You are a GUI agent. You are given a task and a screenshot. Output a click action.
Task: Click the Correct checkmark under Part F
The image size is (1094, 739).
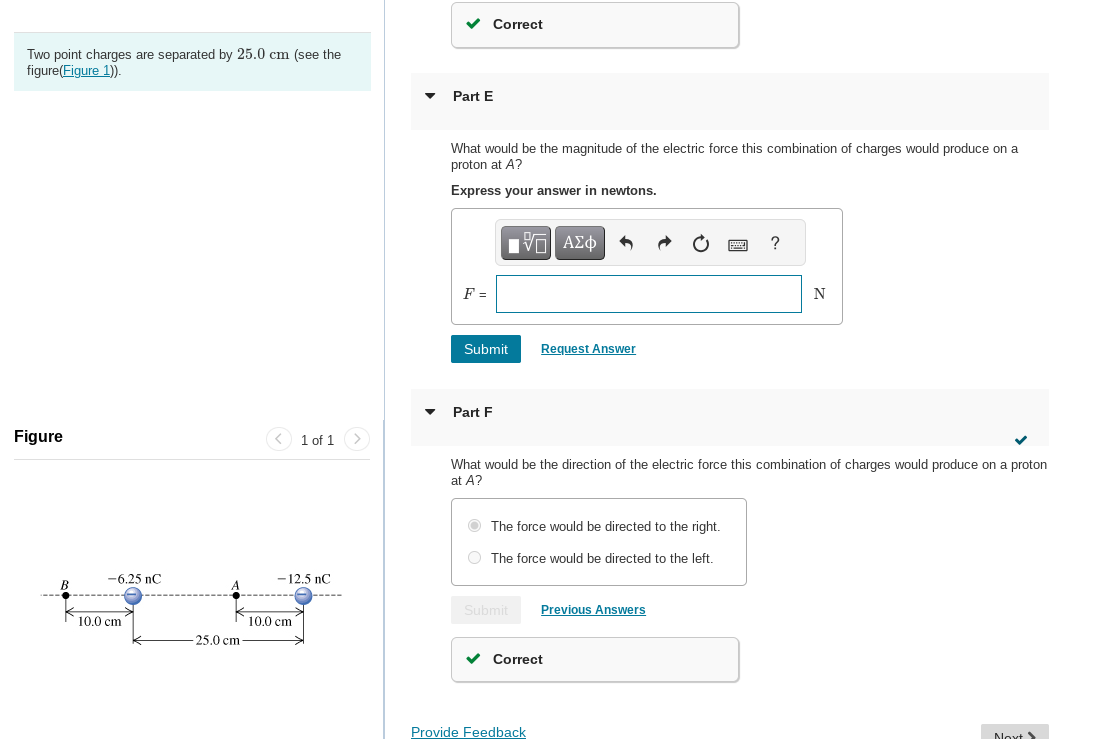point(473,659)
